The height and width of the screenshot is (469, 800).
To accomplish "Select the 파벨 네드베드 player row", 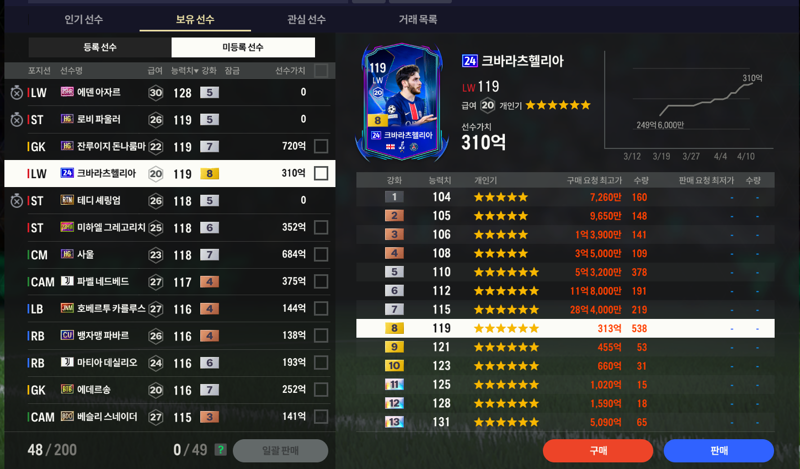I will [169, 282].
